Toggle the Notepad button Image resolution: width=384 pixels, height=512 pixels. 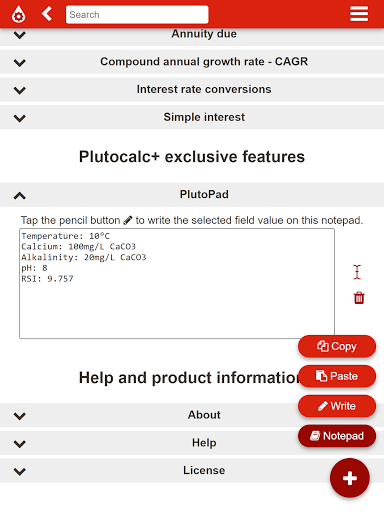[x=337, y=436]
